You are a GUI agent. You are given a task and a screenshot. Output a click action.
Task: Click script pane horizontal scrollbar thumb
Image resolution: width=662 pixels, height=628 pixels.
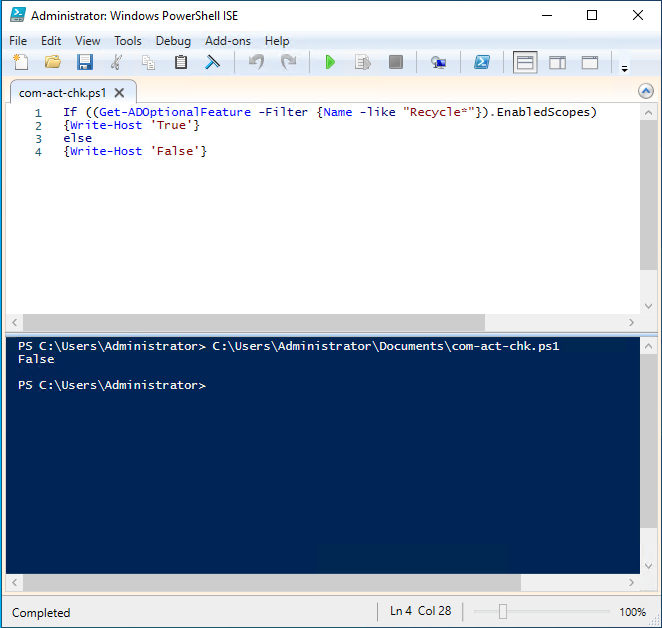click(x=254, y=323)
